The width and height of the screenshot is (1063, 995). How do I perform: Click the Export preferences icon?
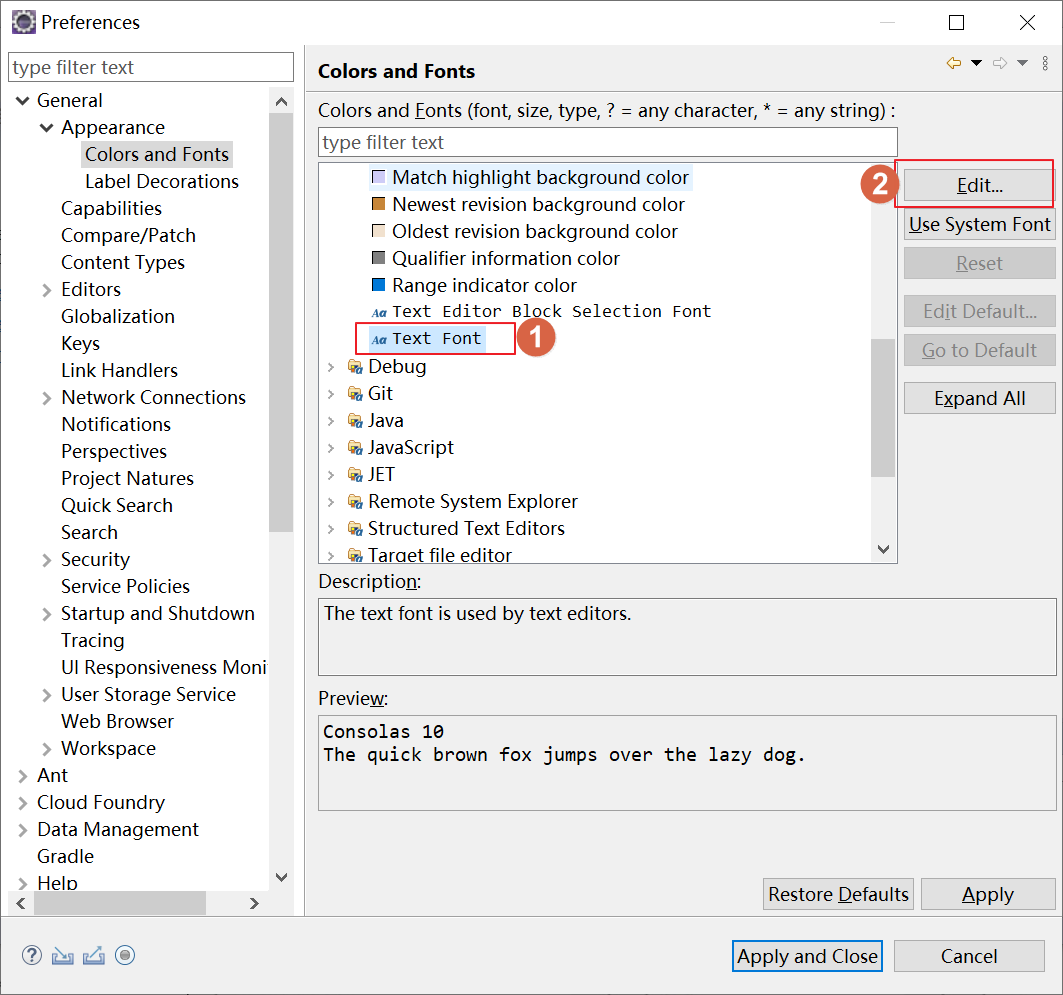pos(94,955)
